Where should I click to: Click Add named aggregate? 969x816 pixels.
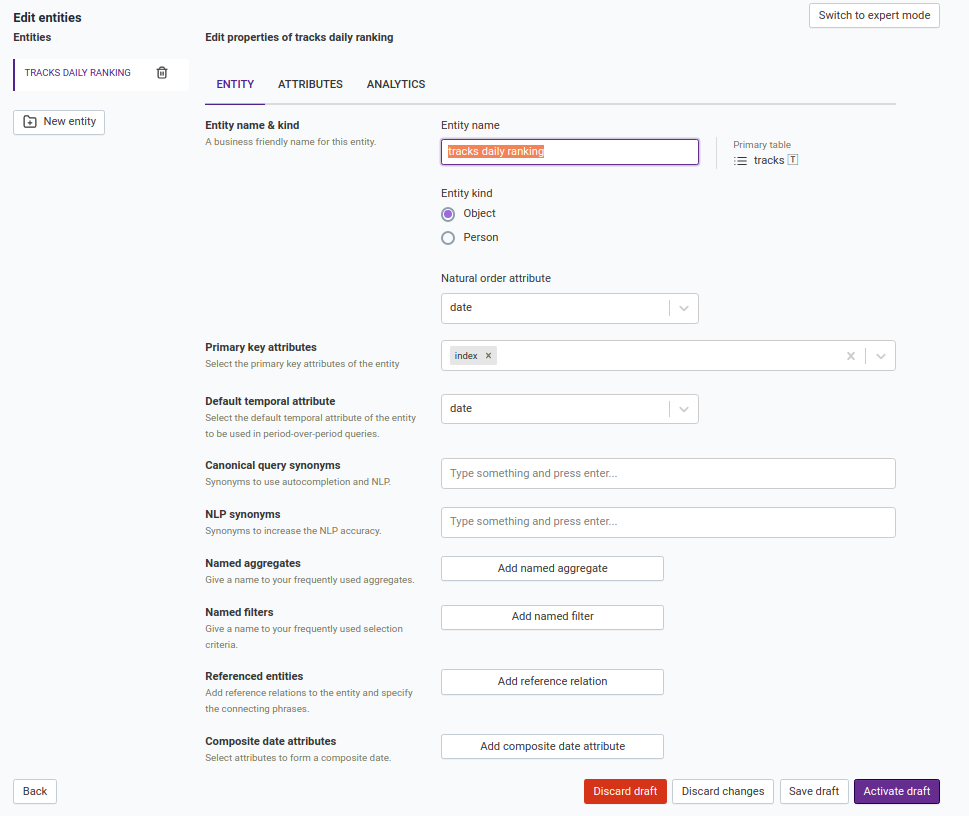552,569
